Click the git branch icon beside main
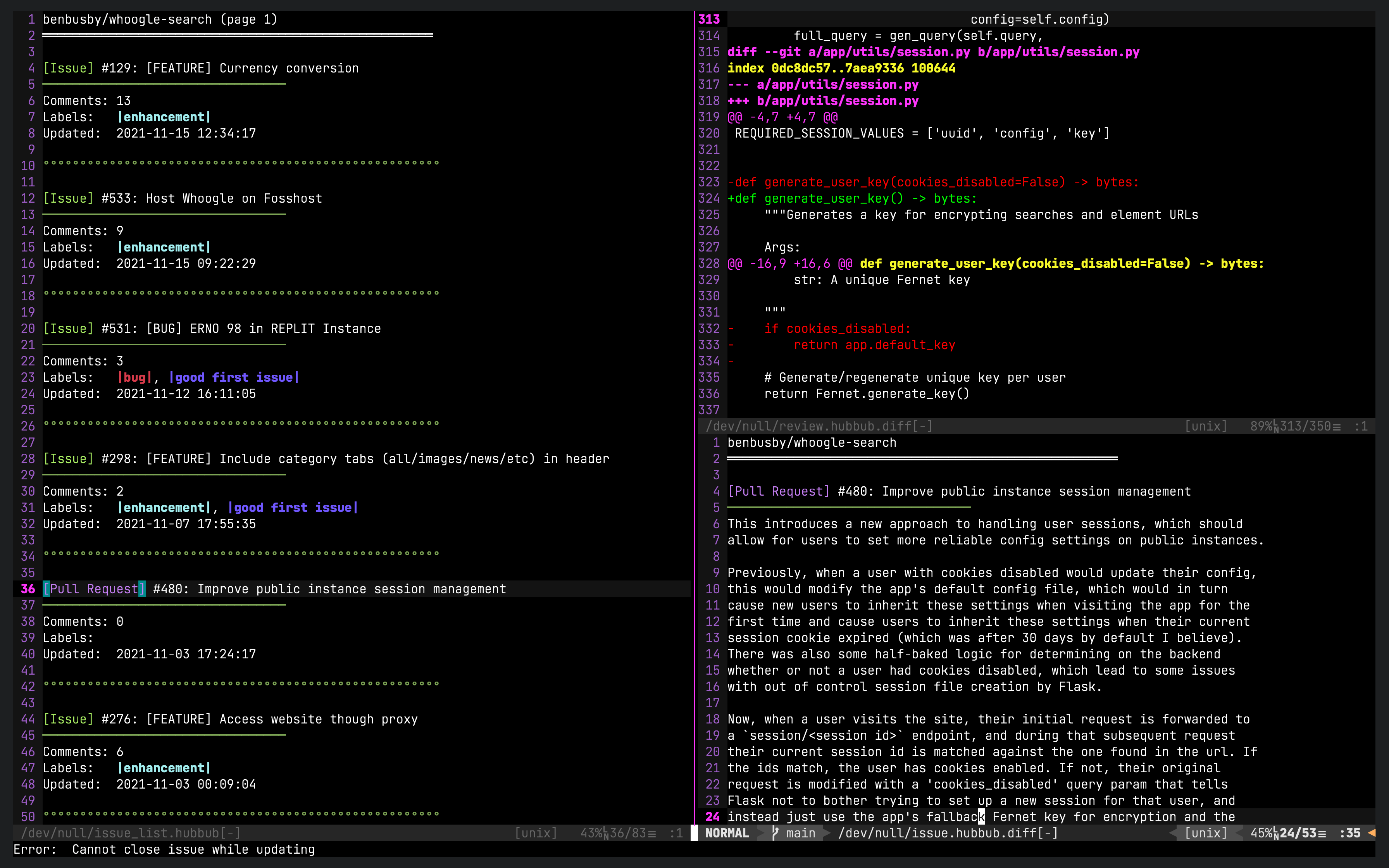Image resolution: width=1389 pixels, height=868 pixels. 775,833
